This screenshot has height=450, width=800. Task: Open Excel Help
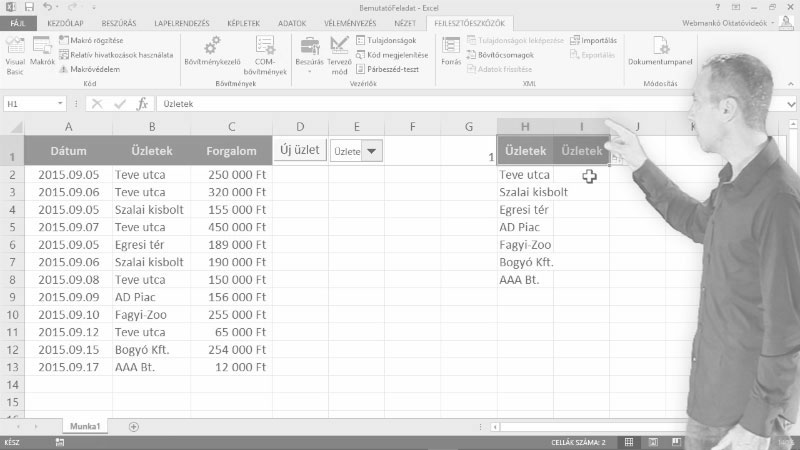717,7
